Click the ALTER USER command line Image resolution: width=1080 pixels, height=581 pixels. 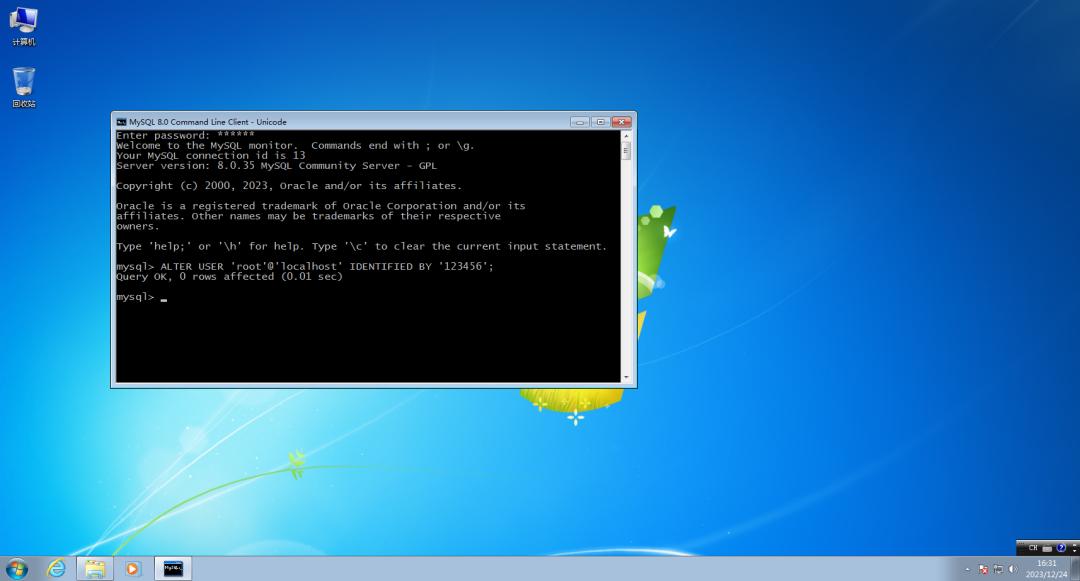click(x=305, y=266)
